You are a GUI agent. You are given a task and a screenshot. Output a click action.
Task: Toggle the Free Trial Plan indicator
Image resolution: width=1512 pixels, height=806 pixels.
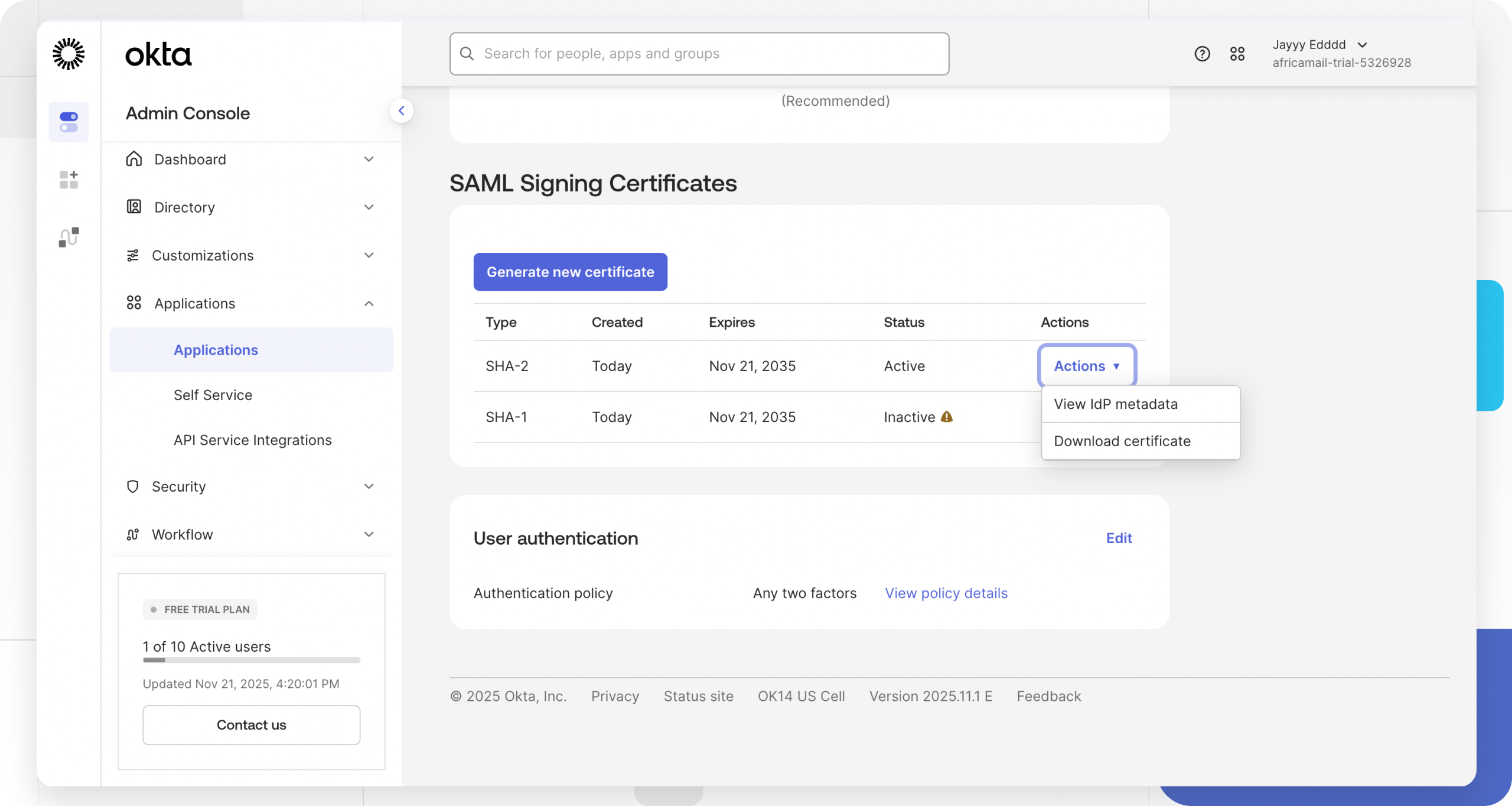[200, 609]
